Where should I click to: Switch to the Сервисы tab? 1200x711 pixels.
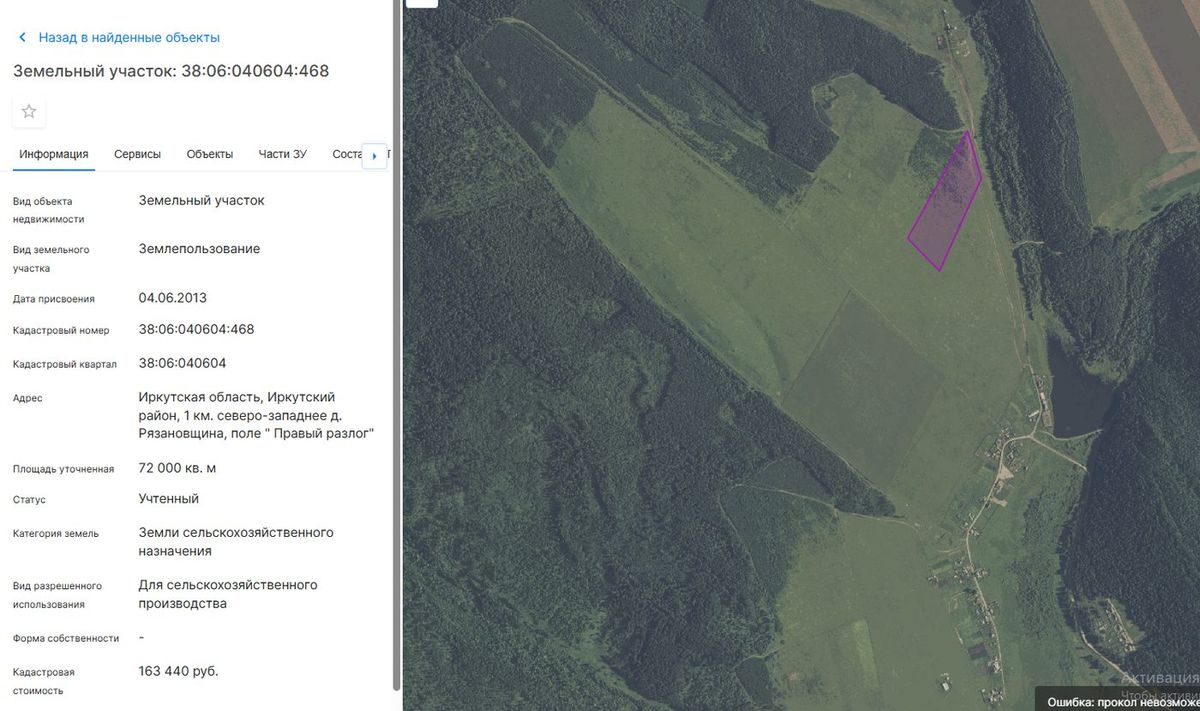(138, 154)
